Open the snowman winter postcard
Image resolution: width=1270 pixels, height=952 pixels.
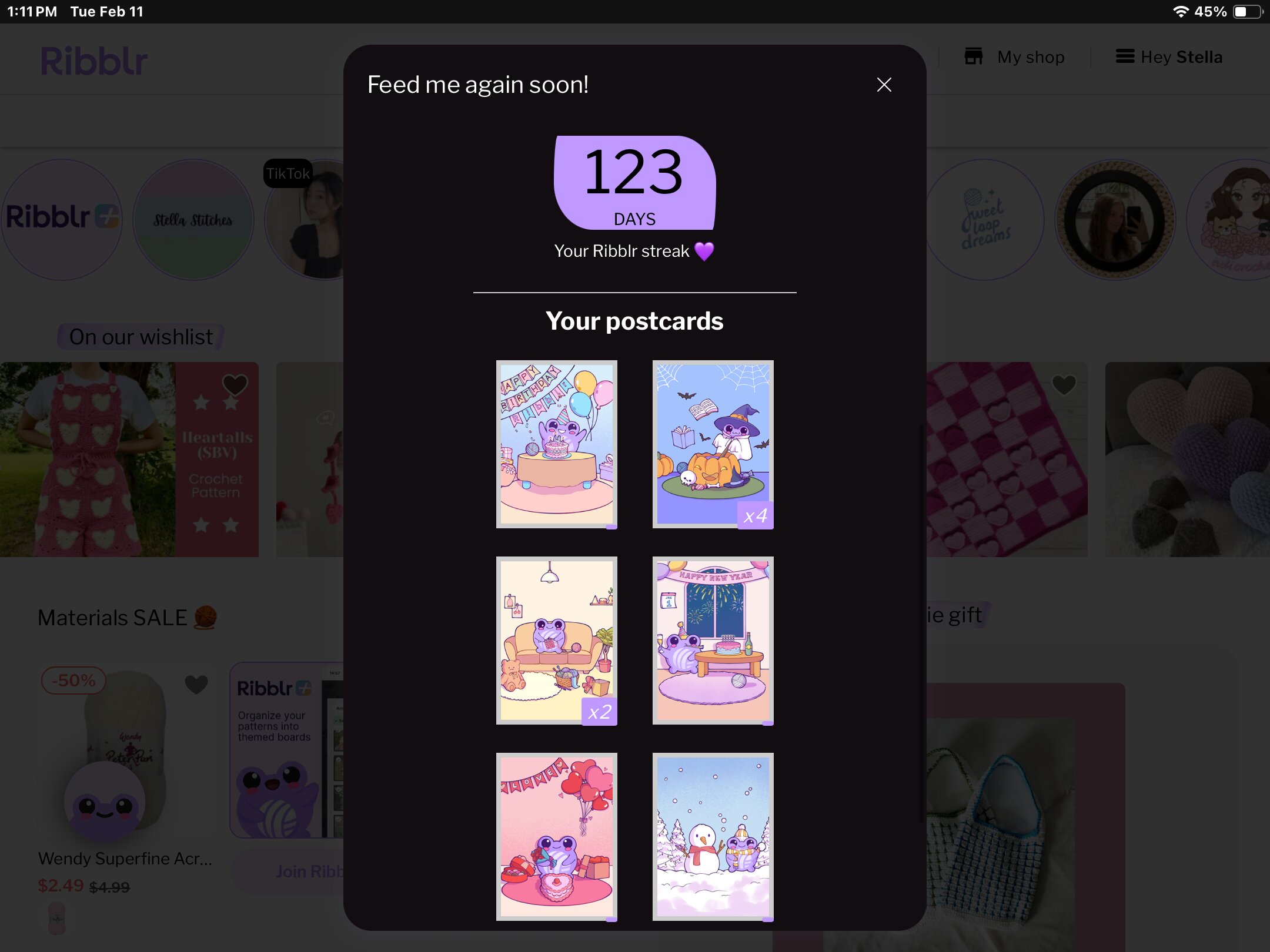(x=713, y=837)
